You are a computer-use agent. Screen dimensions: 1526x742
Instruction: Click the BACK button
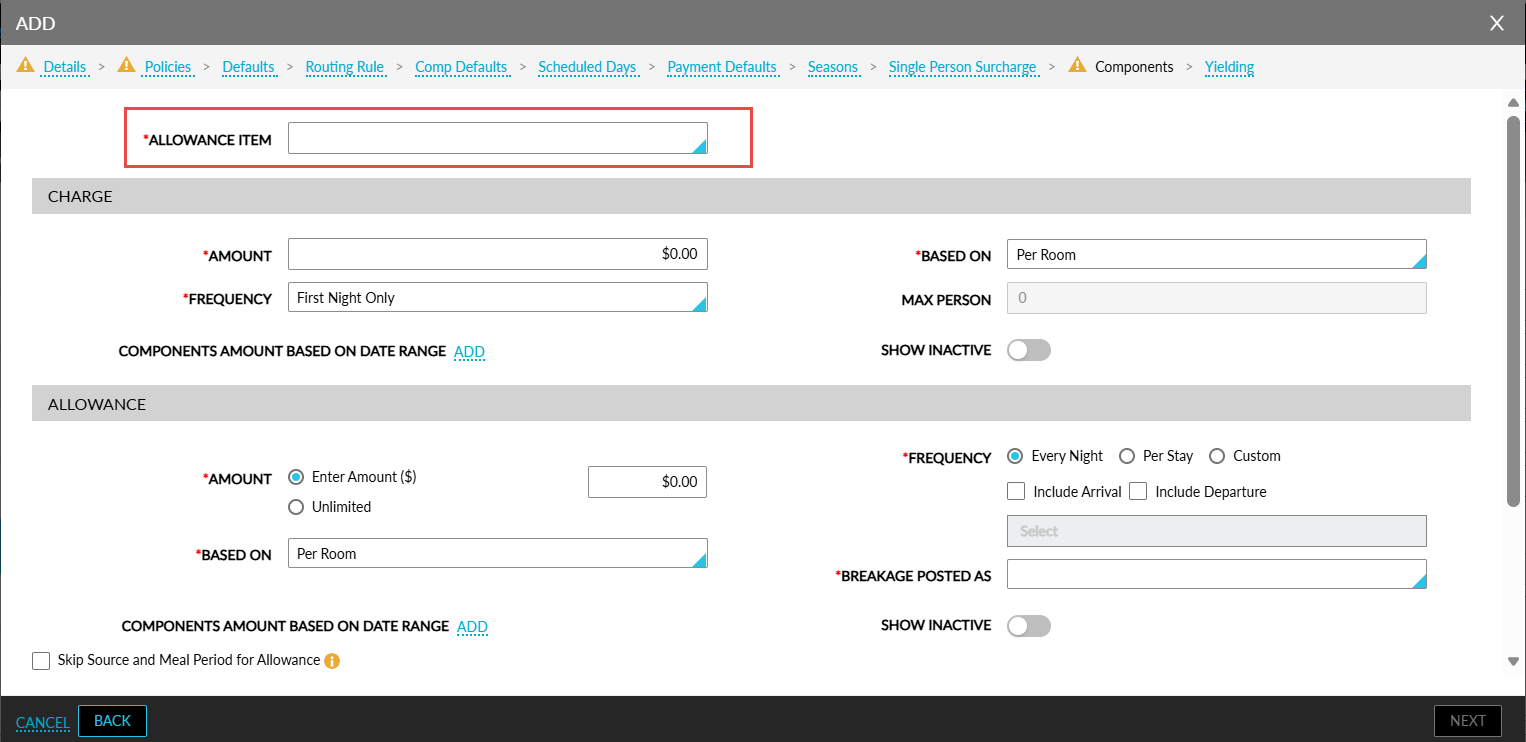112,721
